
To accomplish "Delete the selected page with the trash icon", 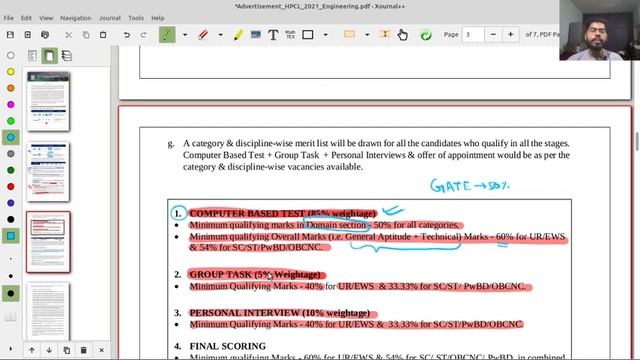I will 84,350.
